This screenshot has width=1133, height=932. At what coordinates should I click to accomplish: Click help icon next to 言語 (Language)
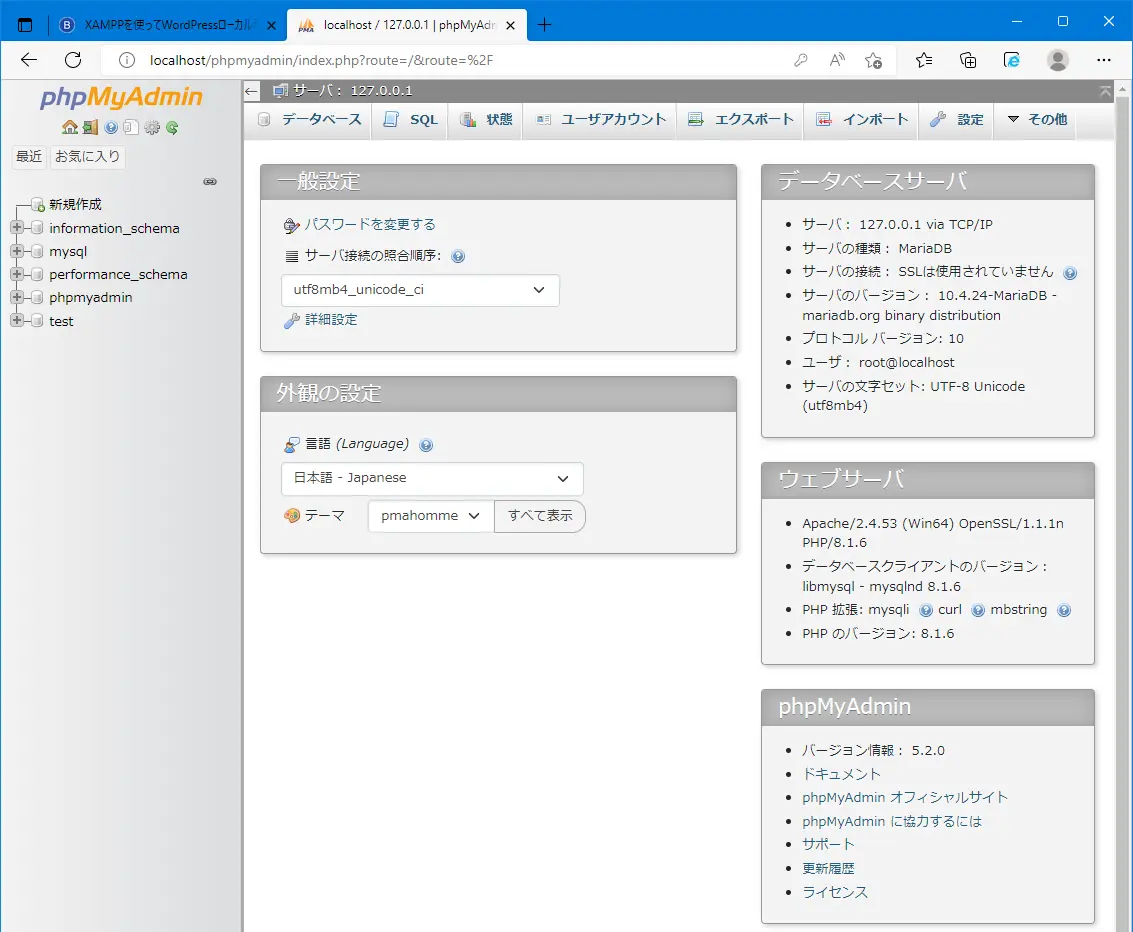tap(426, 445)
